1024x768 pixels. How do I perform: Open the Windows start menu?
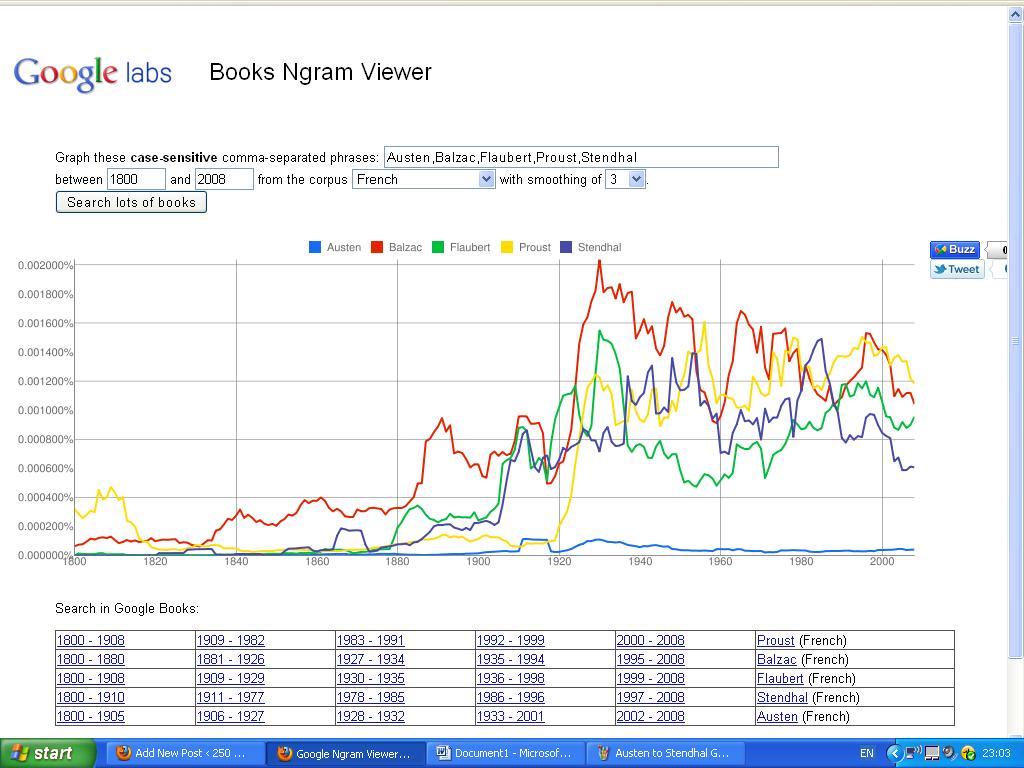click(x=47, y=753)
